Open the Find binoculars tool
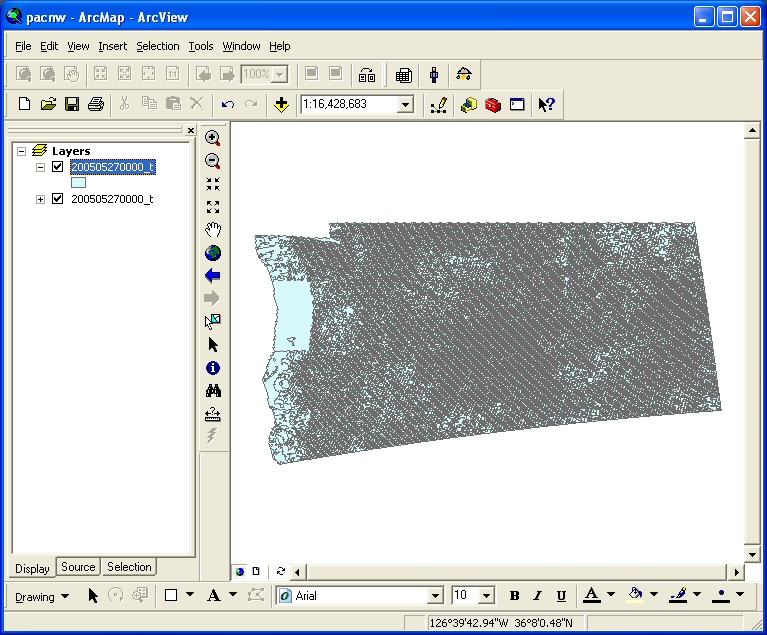 tap(212, 391)
